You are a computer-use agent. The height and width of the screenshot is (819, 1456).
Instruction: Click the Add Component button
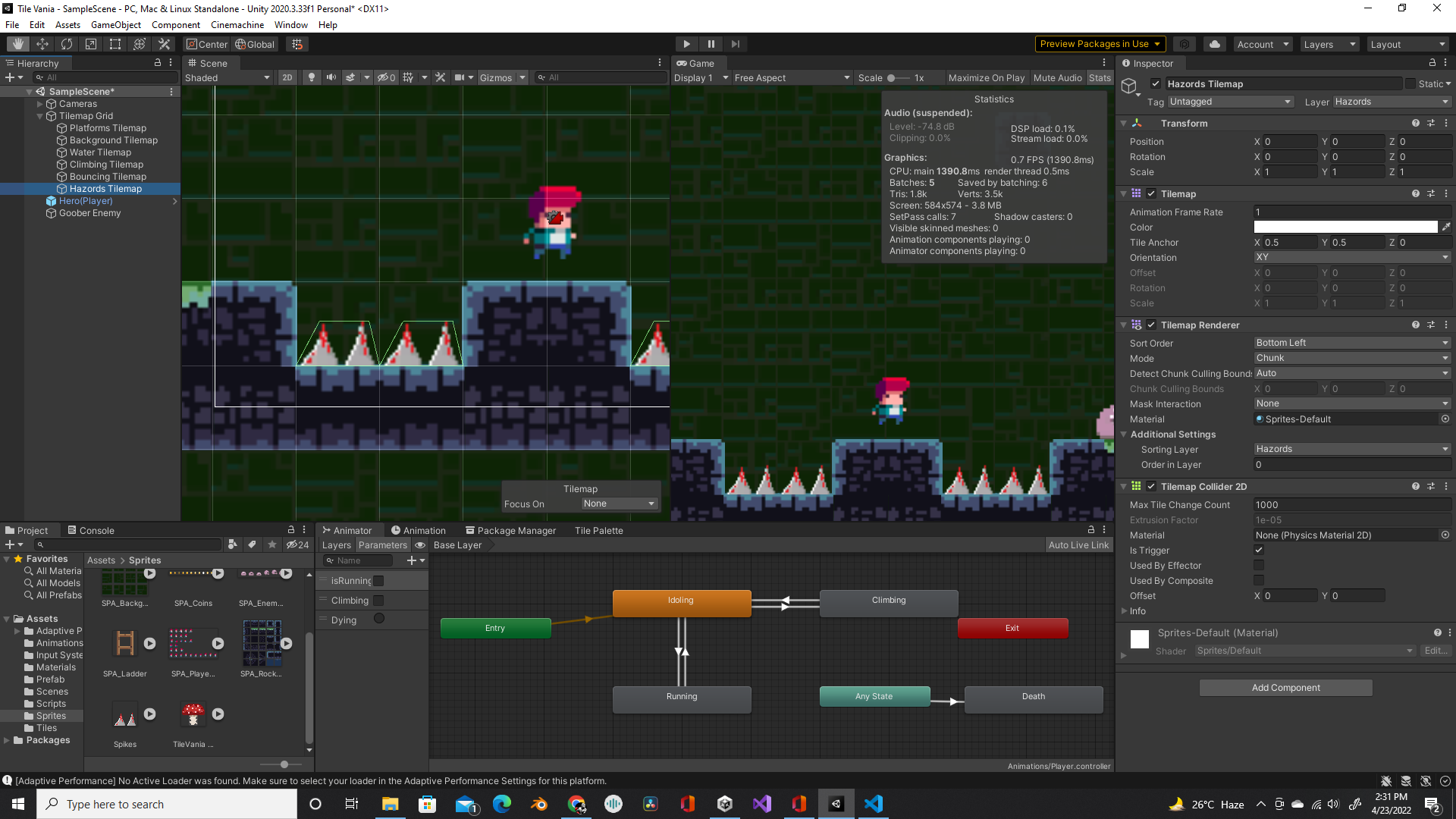[x=1285, y=687]
